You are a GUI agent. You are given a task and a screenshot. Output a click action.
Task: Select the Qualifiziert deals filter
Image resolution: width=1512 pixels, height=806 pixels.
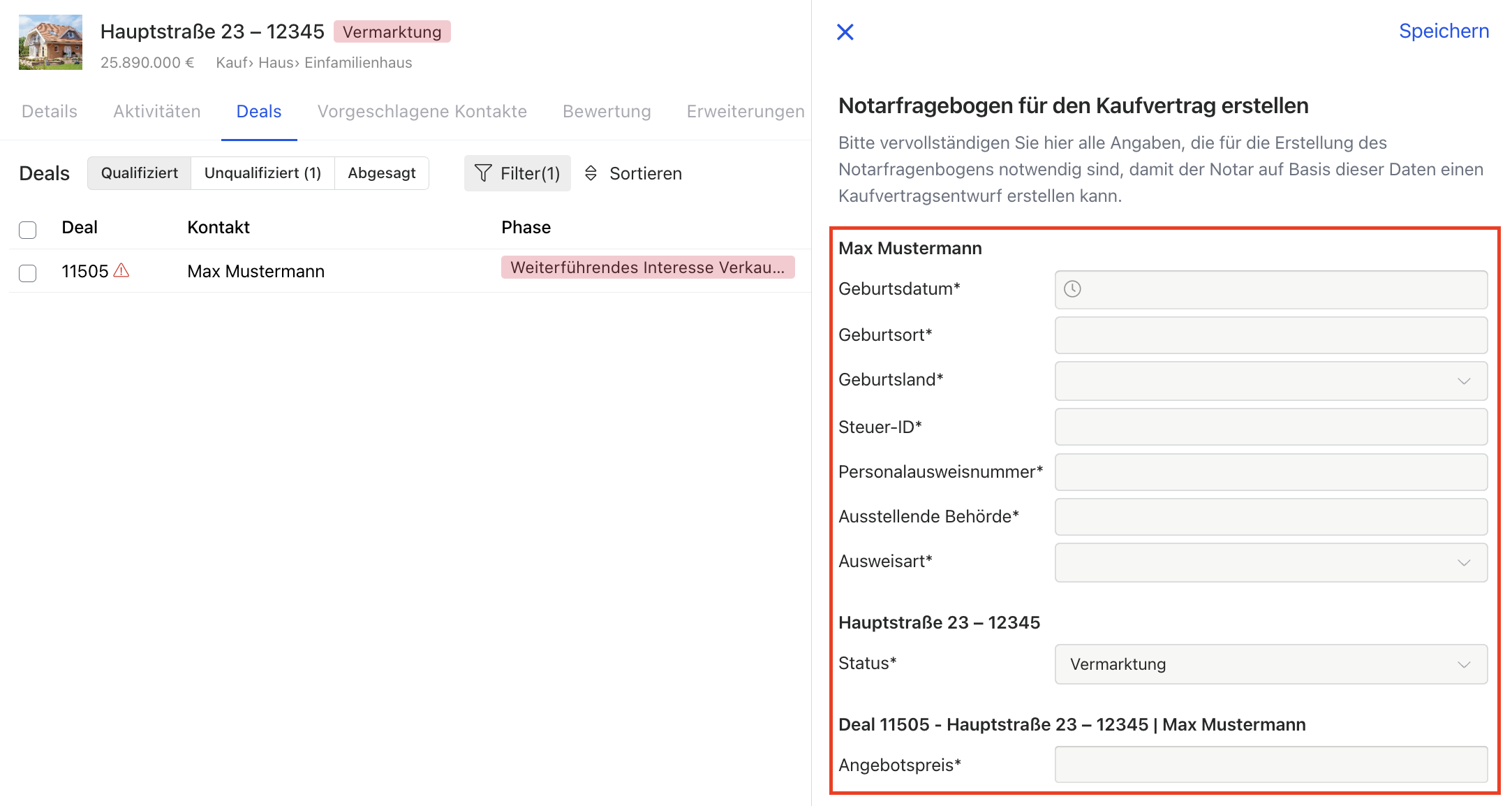click(x=140, y=173)
